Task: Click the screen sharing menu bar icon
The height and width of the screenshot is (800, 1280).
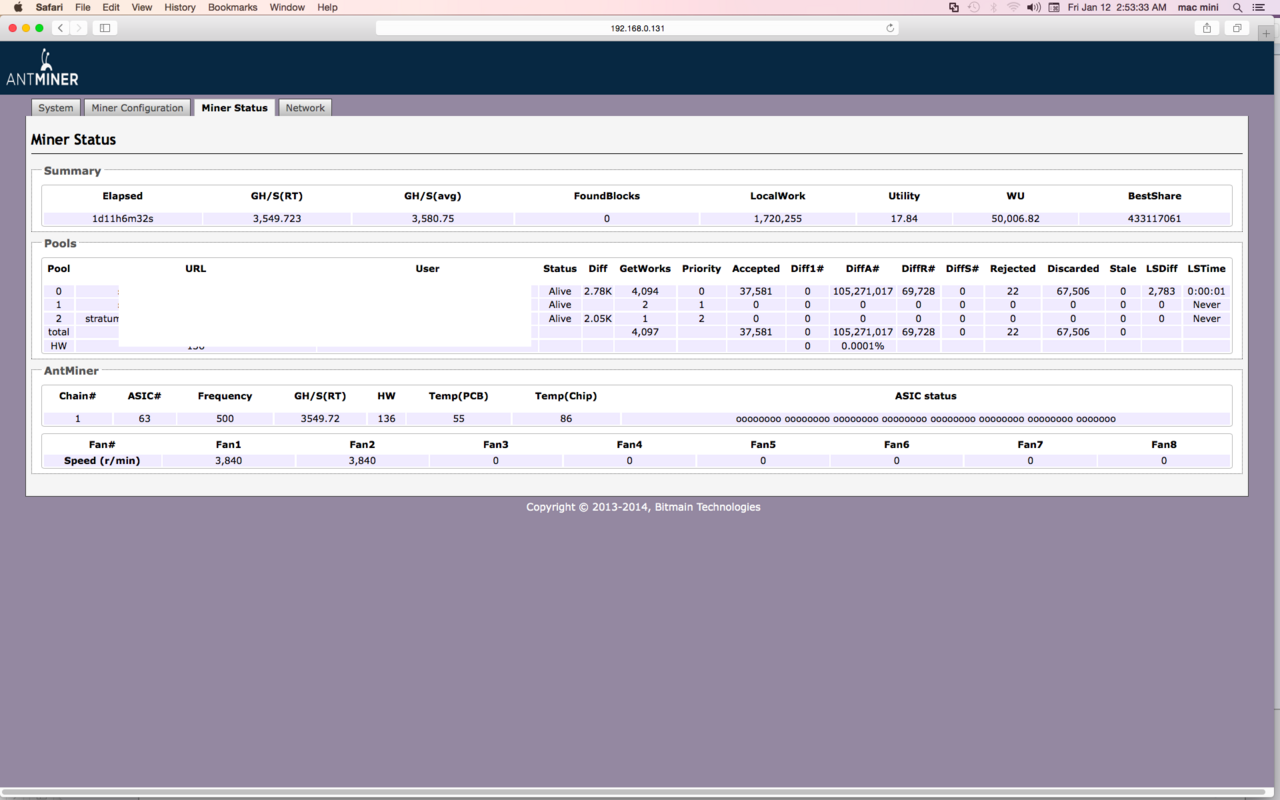Action: pyautogui.click(x=954, y=7)
